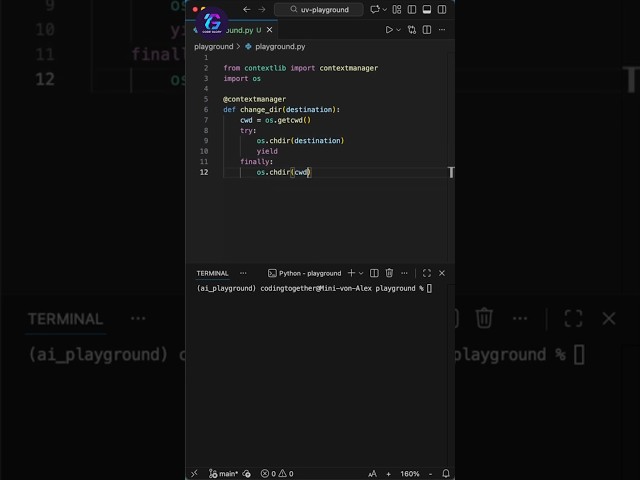
Task: Maximize the terminal panel size
Action: click(427, 273)
